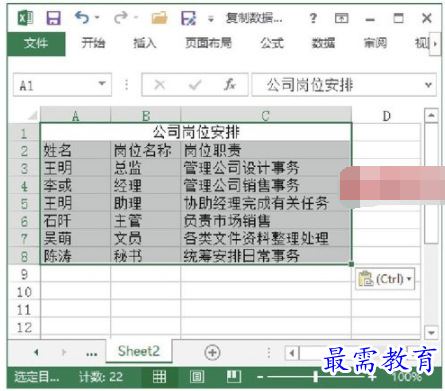Switch to the 页面布局 tab
The height and width of the screenshot is (391, 445).
click(x=209, y=43)
